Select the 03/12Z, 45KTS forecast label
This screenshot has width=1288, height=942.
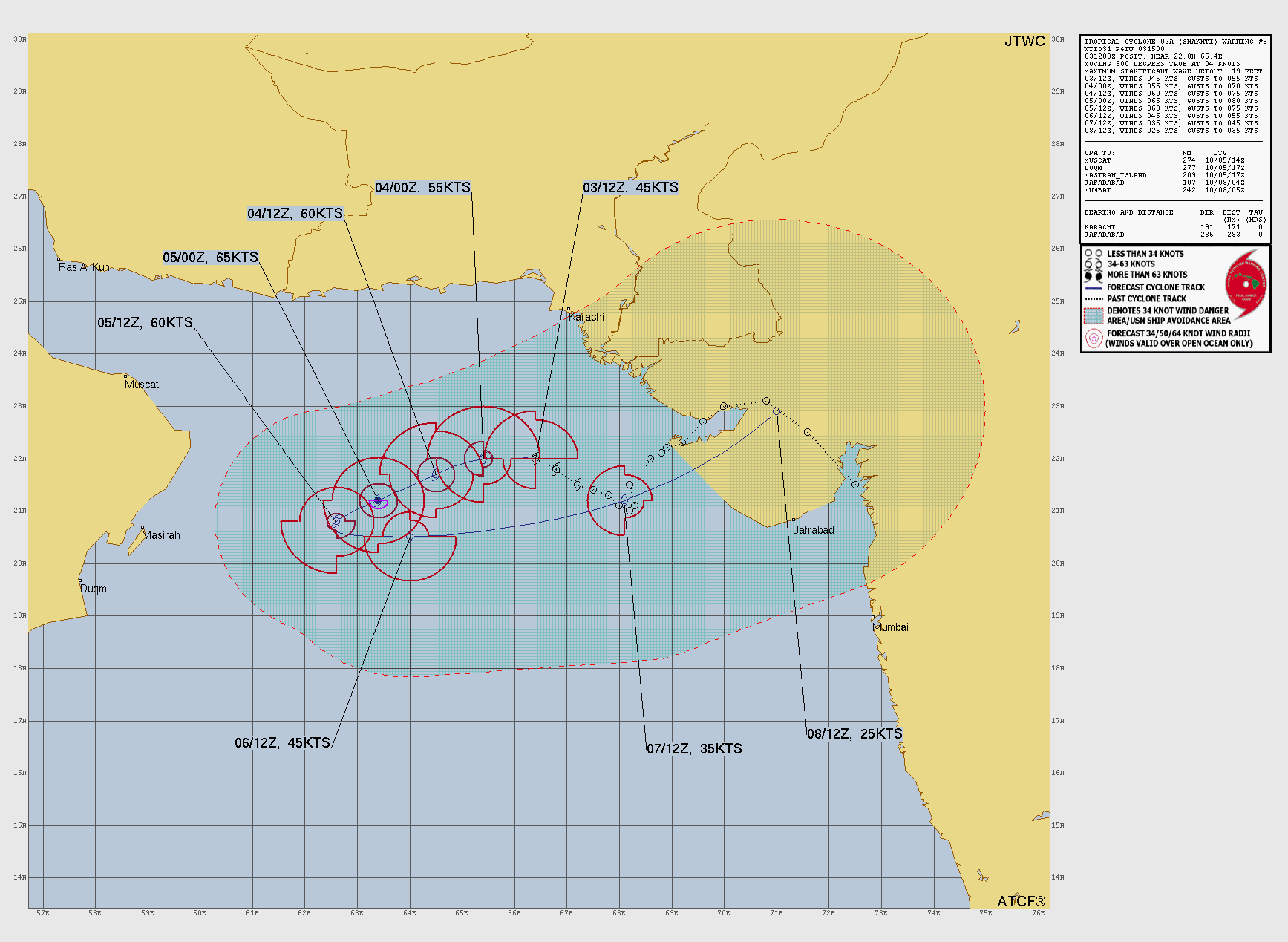coord(630,188)
